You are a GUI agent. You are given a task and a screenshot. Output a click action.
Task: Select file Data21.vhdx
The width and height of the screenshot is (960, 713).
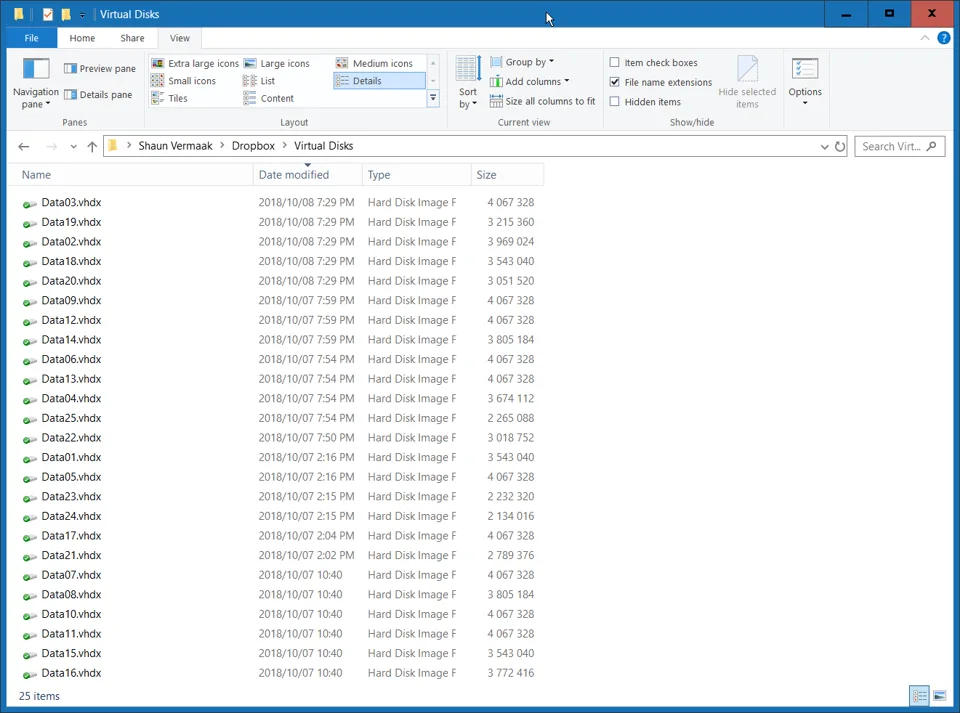71,555
